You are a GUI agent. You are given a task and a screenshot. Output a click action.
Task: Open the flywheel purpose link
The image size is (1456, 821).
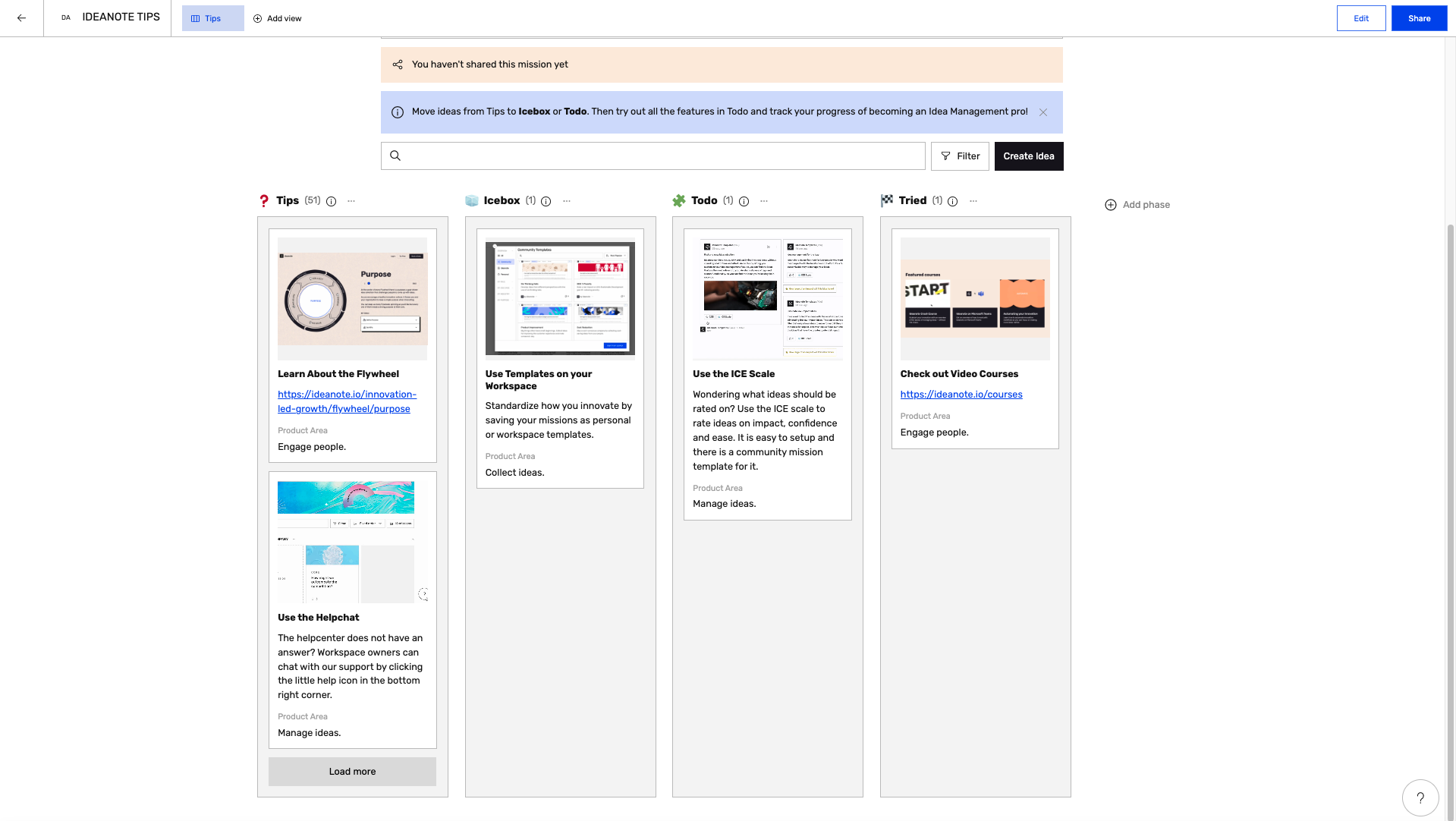point(347,401)
